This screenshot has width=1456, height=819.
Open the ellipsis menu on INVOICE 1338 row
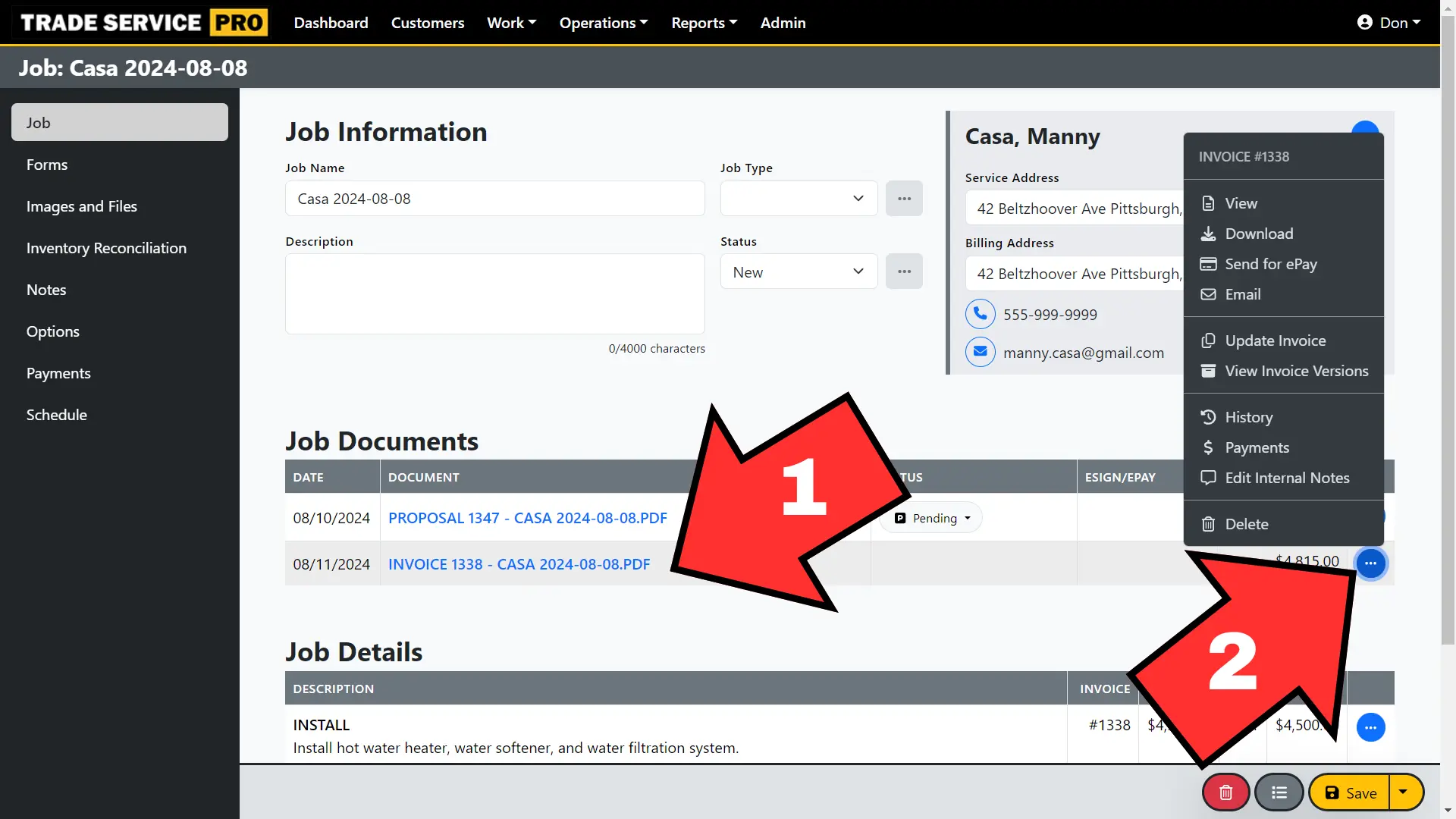coord(1371,563)
